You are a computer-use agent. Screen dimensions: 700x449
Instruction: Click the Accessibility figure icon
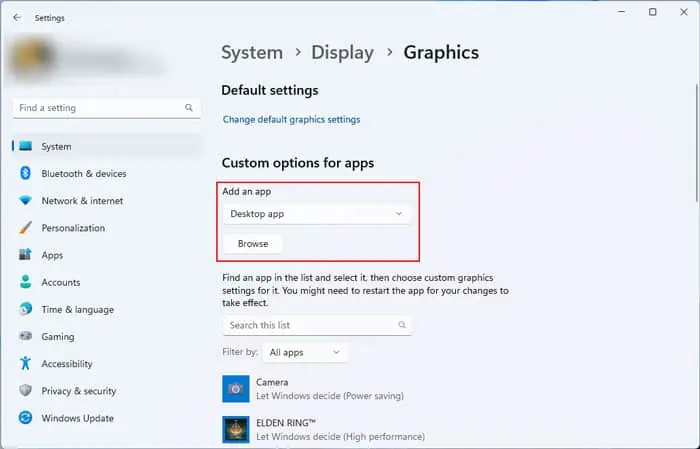25,363
